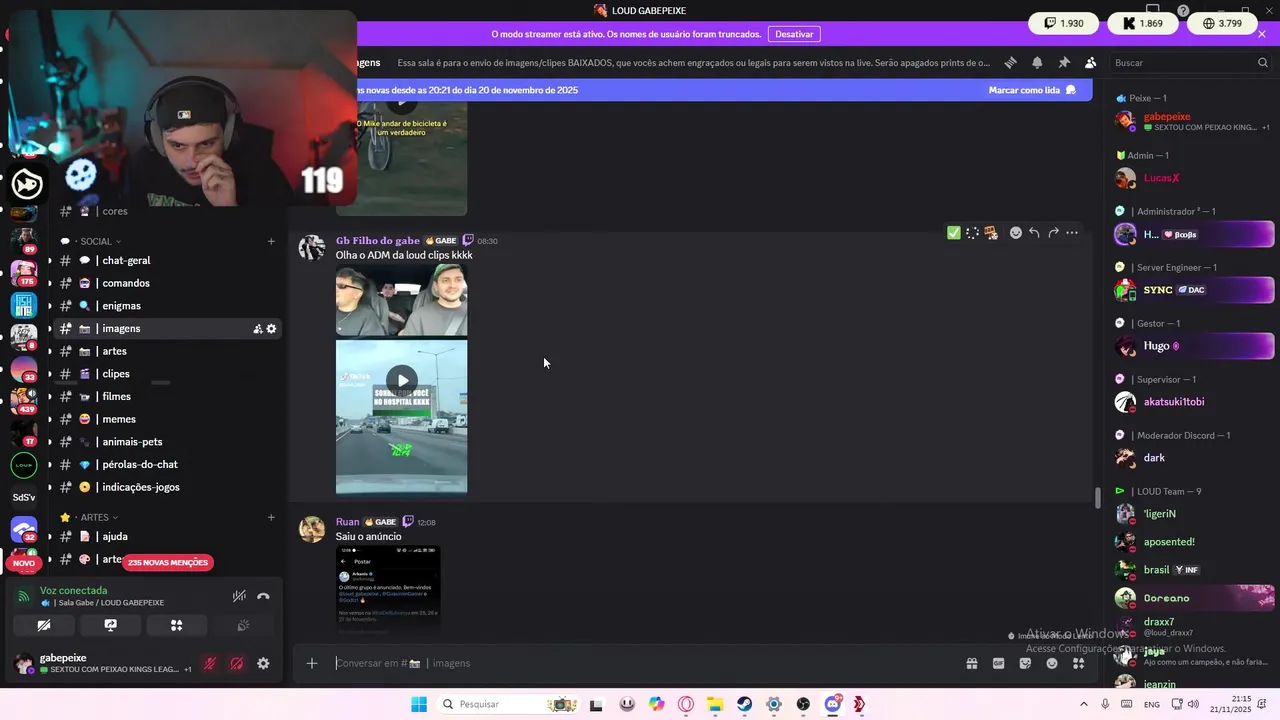Open channel settings gear for imagens

271,329
